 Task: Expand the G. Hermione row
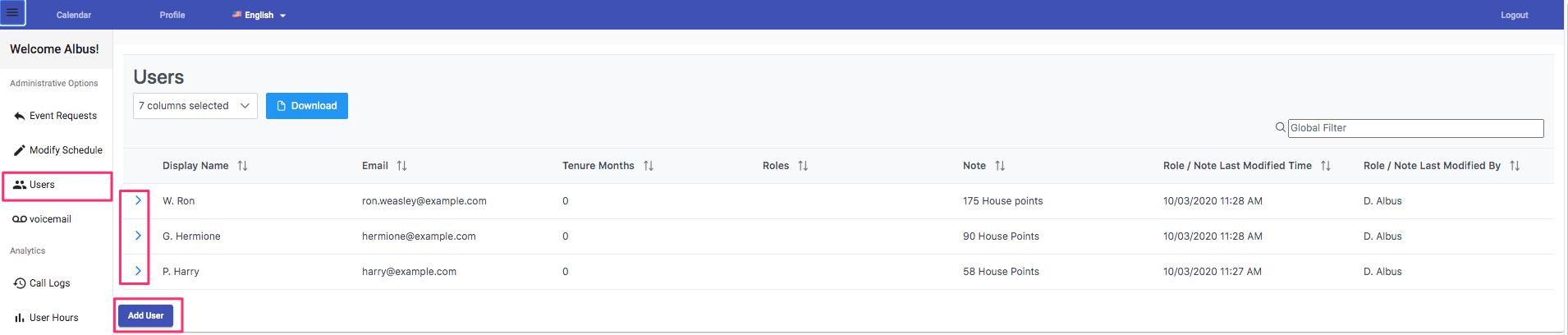(138, 236)
